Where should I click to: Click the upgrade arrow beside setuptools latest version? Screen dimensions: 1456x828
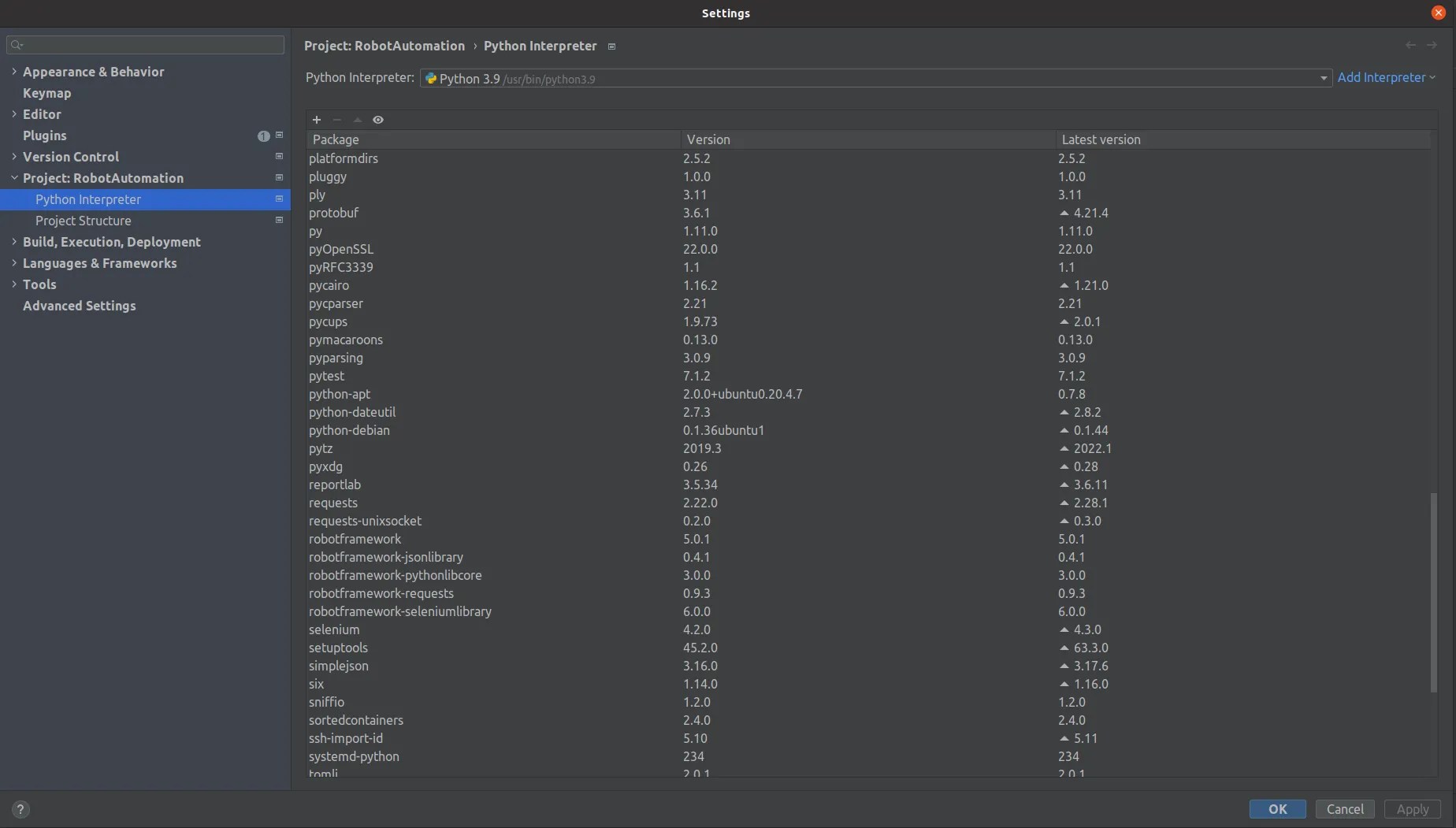pos(1064,648)
